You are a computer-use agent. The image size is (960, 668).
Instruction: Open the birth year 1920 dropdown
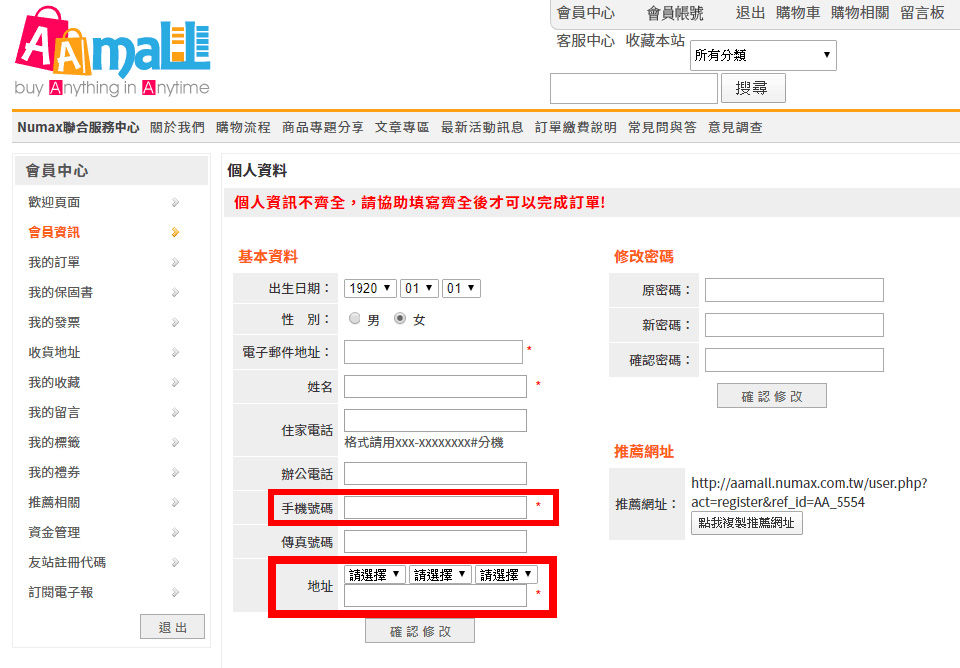[370, 288]
